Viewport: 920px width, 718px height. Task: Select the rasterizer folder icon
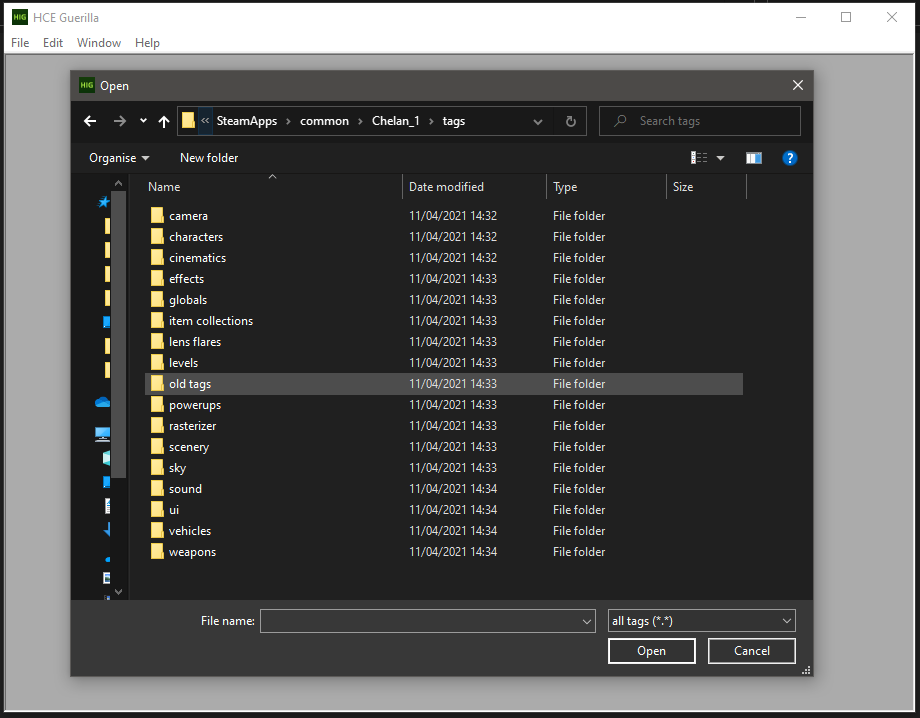pos(157,425)
